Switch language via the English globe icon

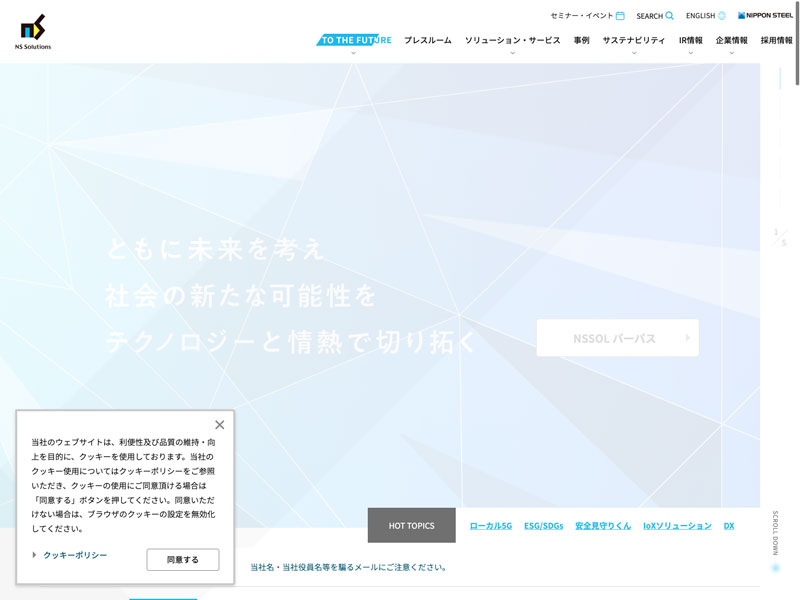[x=721, y=16]
